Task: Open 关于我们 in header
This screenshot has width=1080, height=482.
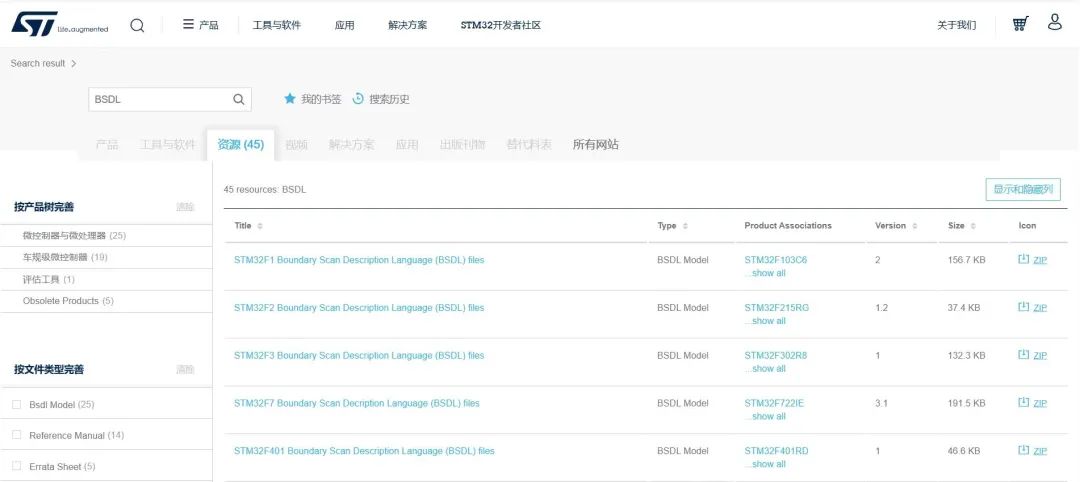Action: tap(957, 25)
